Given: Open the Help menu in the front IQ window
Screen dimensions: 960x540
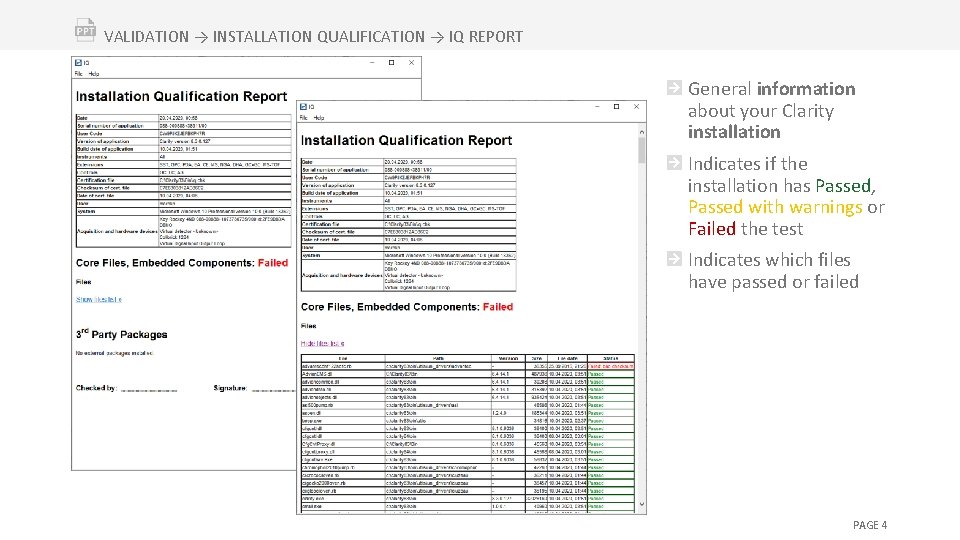Looking at the screenshot, I should [x=319, y=118].
